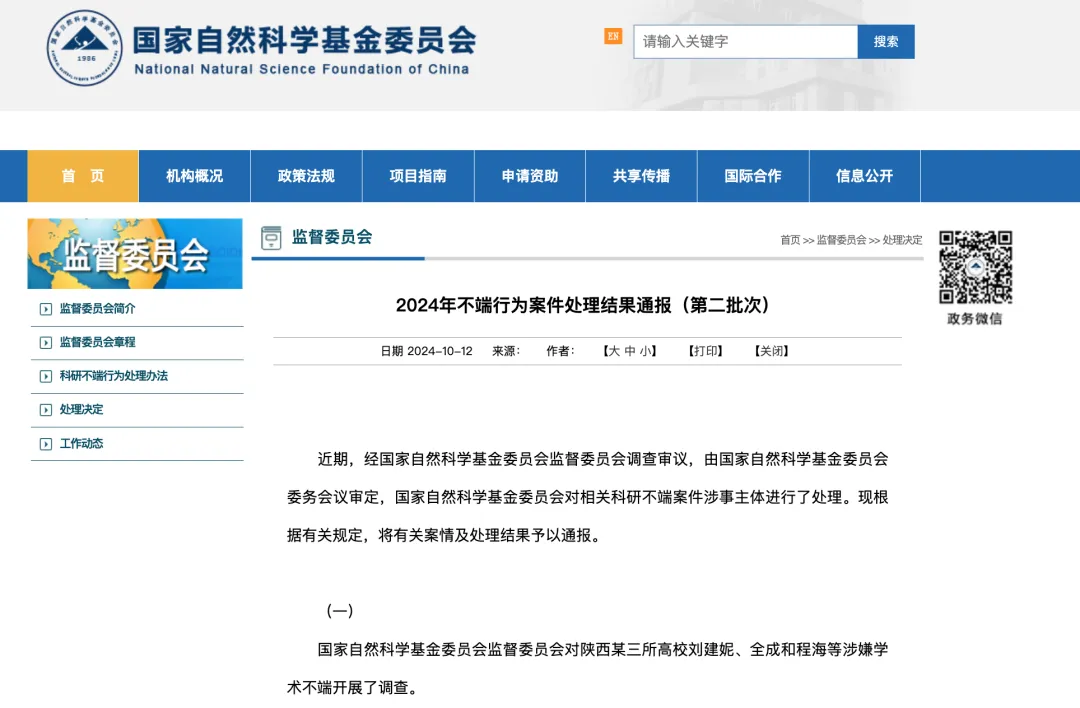The image size is (1080, 708).
Task: Open 处理决定 sidebar link
Action: [x=81, y=410]
